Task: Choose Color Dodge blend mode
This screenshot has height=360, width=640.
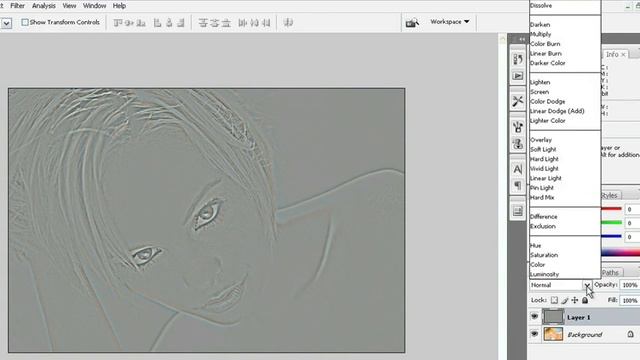Action: click(547, 101)
